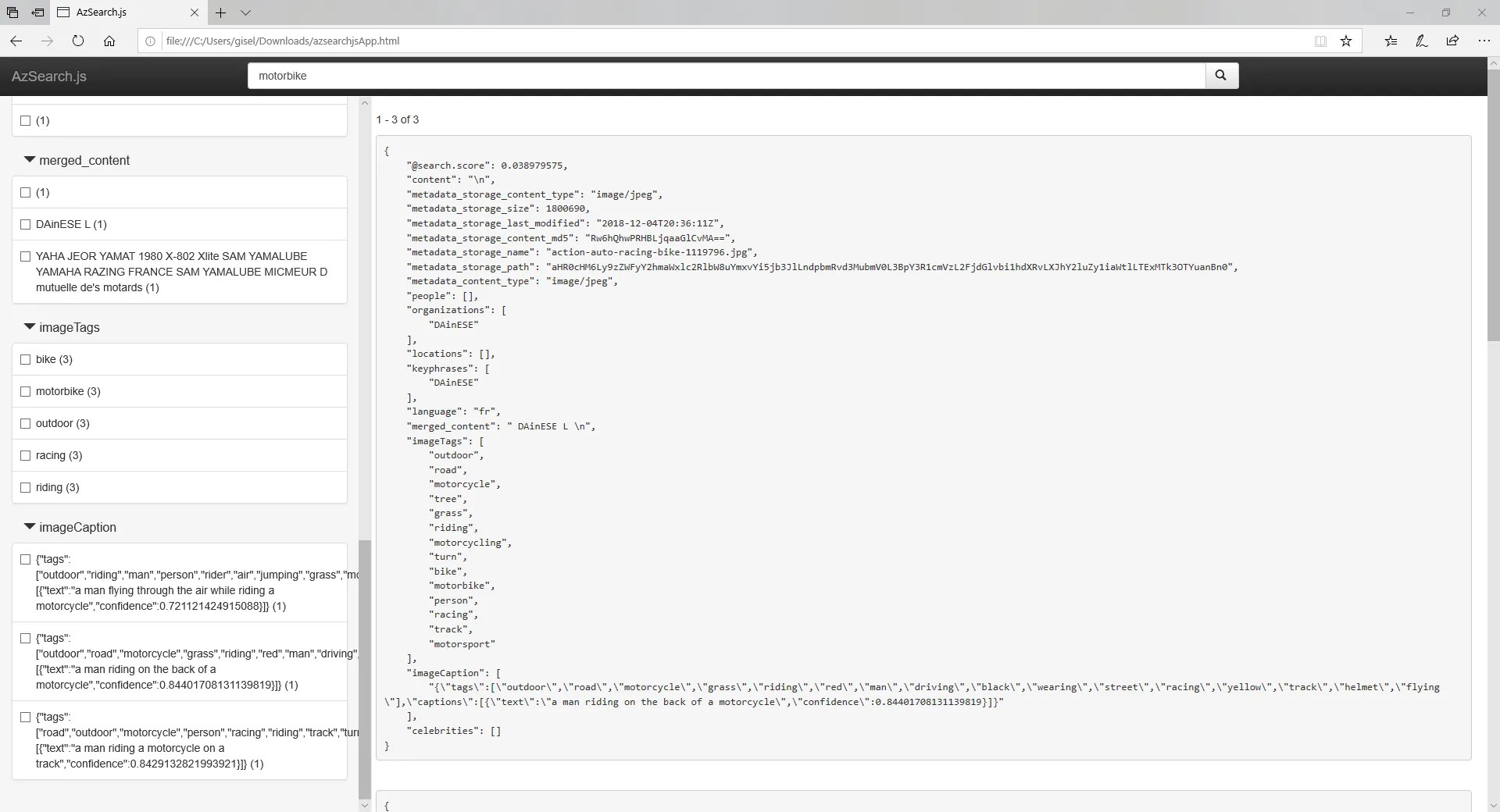This screenshot has height=812, width=1500.
Task: Click the metadata_storage_path line
Action: pyautogui.click(x=822, y=267)
